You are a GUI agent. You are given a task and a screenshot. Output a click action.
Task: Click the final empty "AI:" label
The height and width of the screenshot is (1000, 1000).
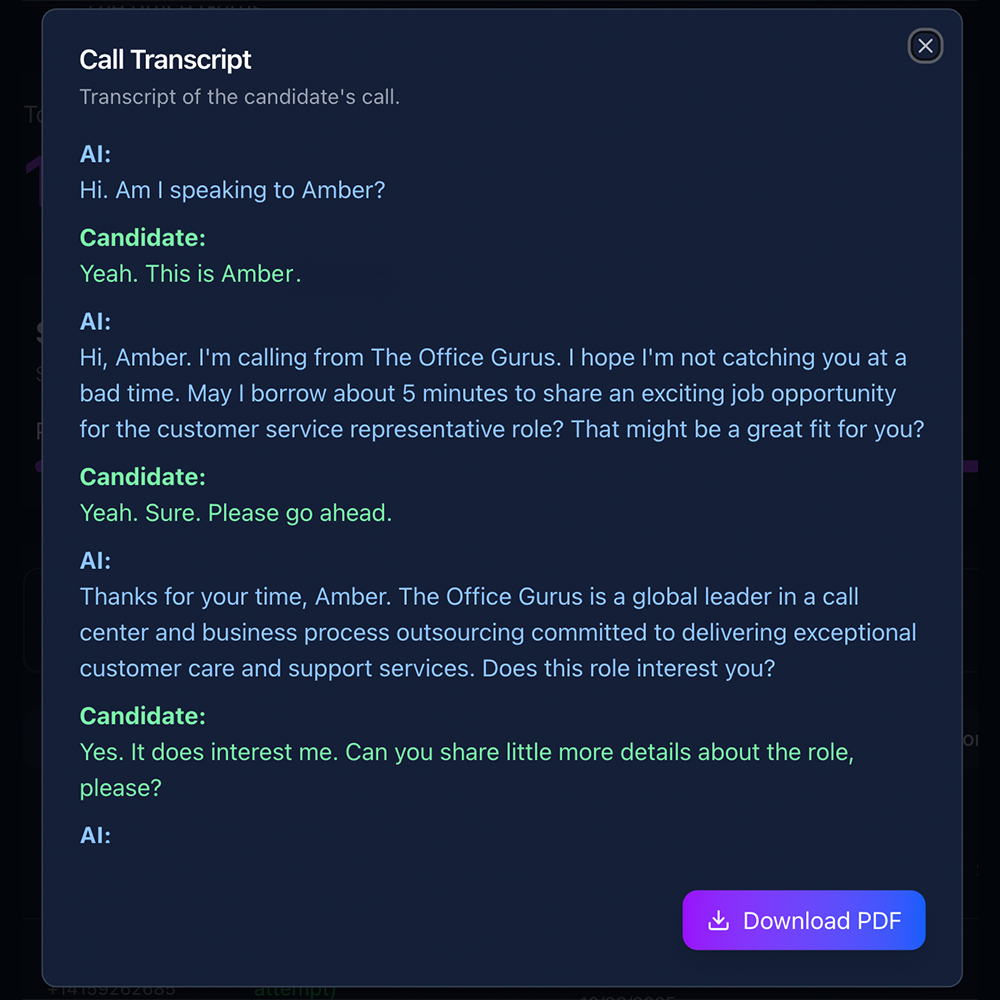[95, 835]
